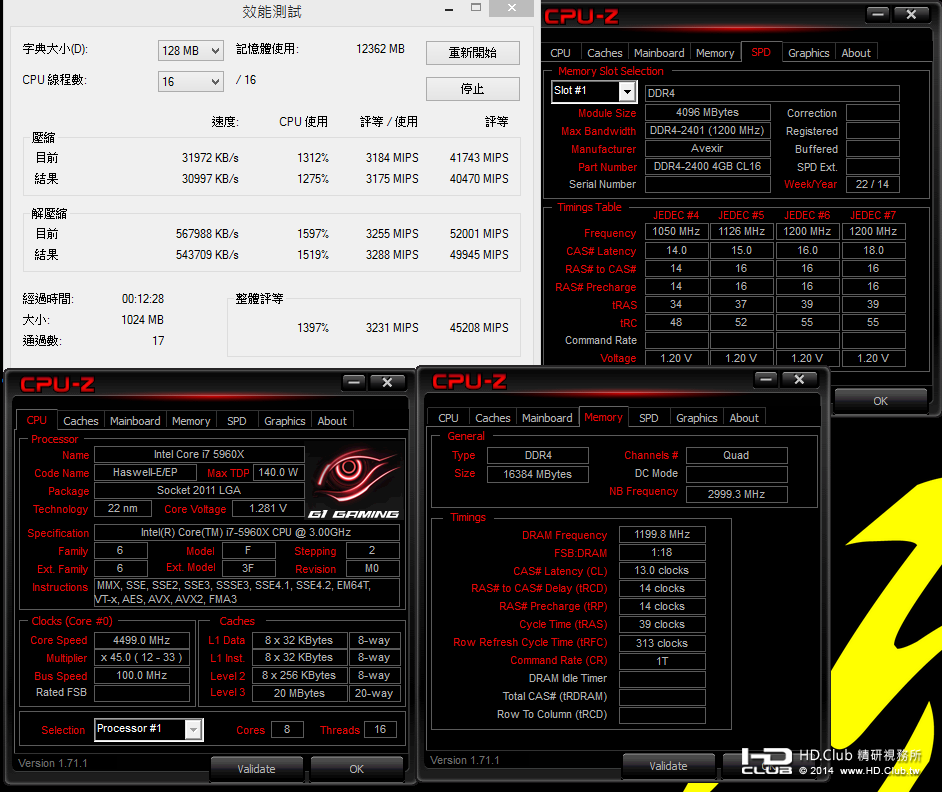Minimize the CPU-Z processor window
Image resolution: width=942 pixels, height=792 pixels.
tap(354, 382)
